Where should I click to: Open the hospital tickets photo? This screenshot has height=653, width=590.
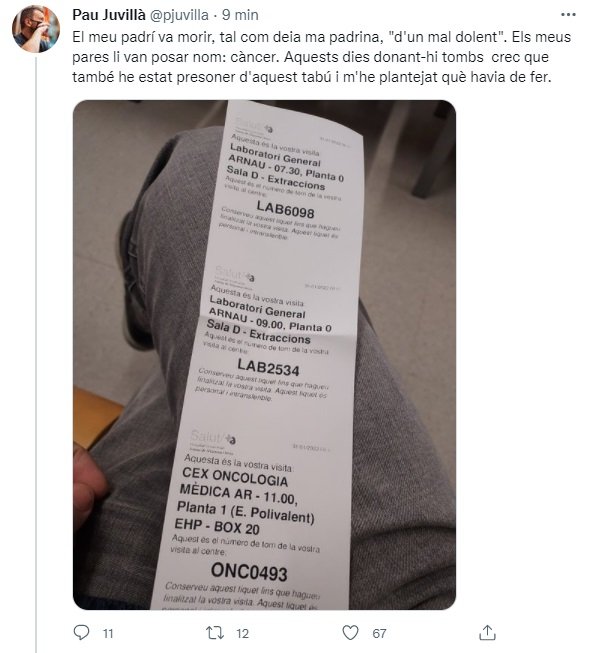pyautogui.click(x=264, y=355)
